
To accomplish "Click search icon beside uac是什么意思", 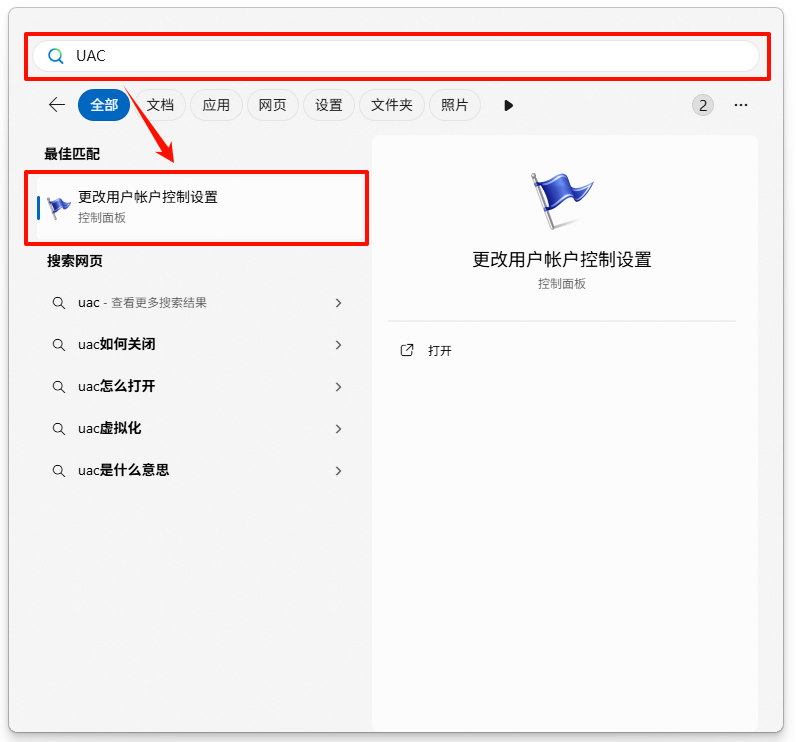I will pos(59,471).
